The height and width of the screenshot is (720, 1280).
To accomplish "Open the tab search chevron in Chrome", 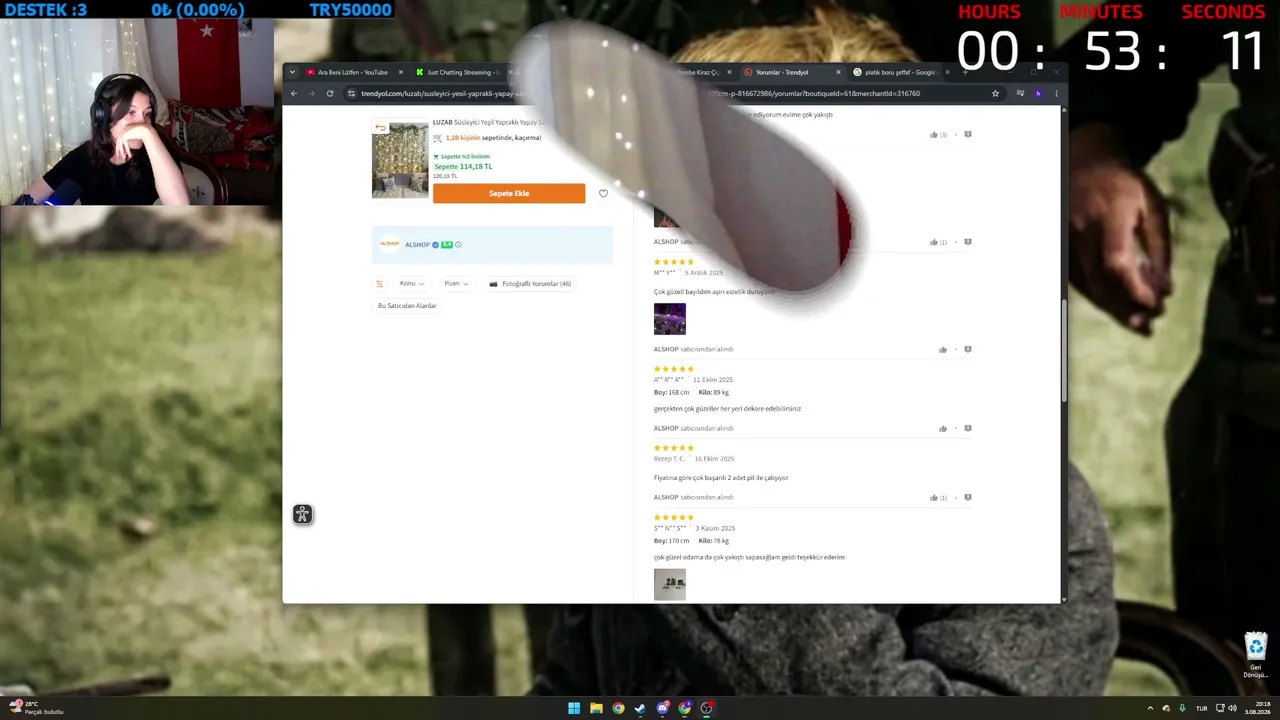I will click(292, 72).
